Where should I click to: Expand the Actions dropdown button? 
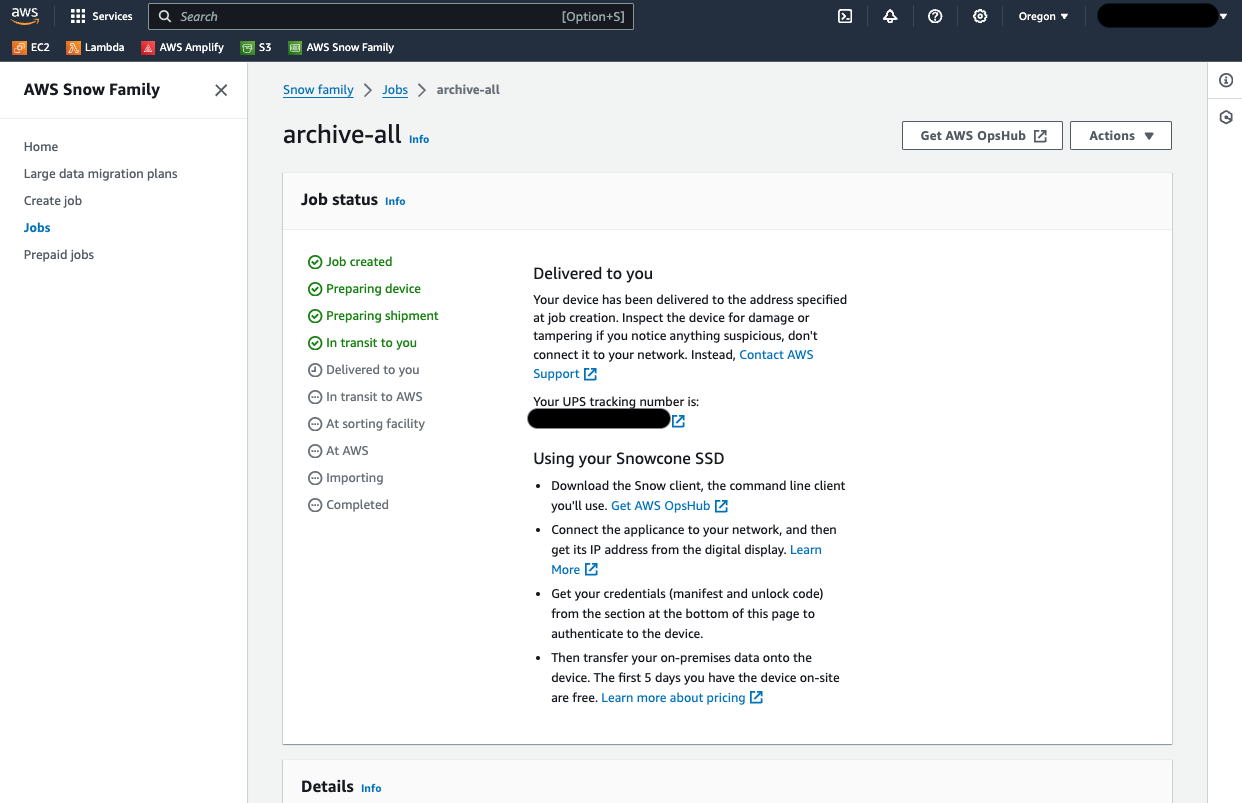pos(1121,136)
